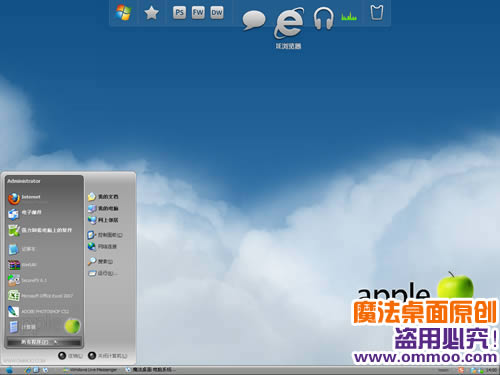Open the star favorites icon in dock
Screen dimensions: 500x375
[x=151, y=13]
